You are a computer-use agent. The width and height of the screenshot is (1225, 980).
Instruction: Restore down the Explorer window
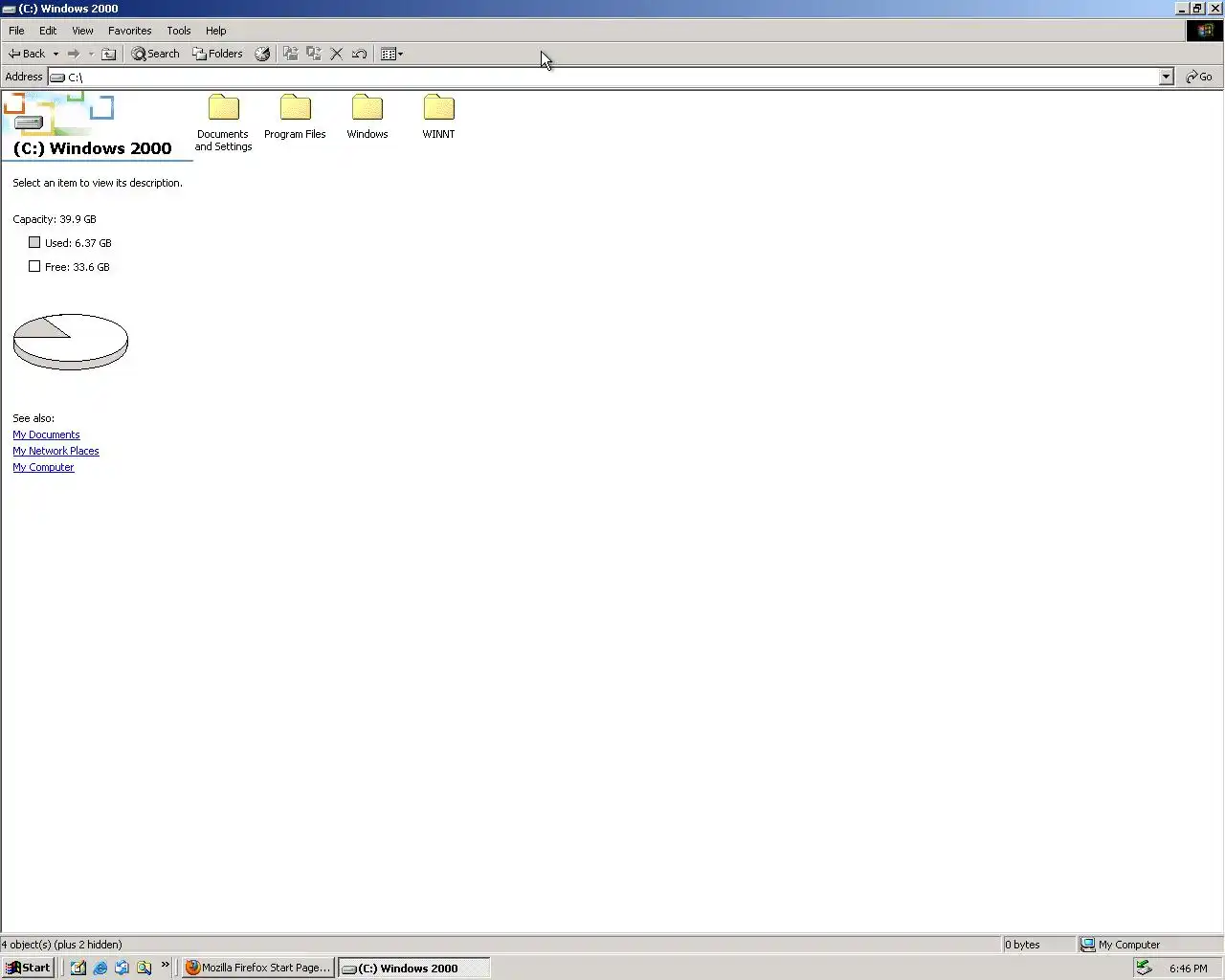[x=1197, y=9]
